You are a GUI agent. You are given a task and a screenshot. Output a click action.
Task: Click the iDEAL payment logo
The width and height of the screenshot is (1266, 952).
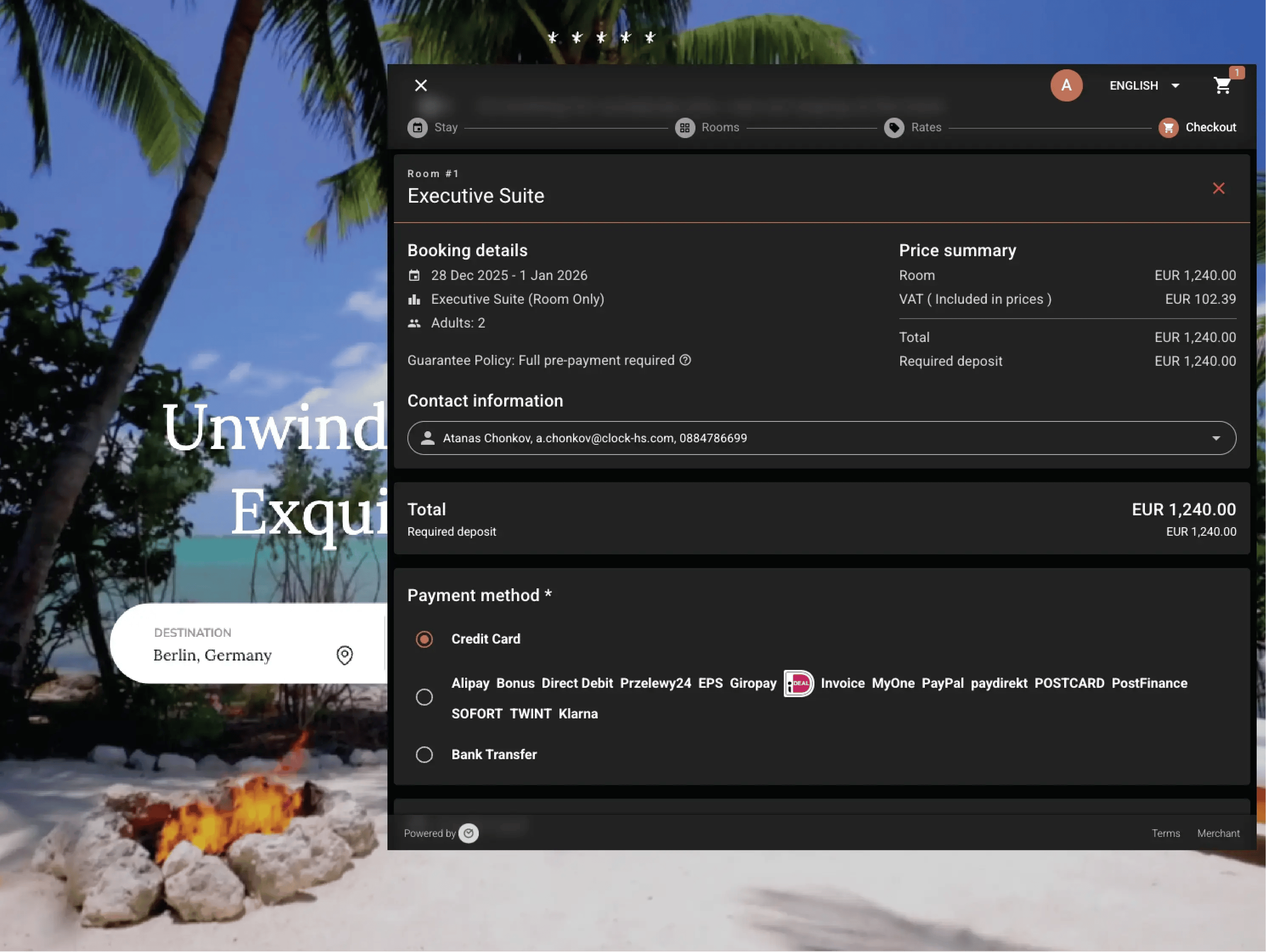point(798,683)
